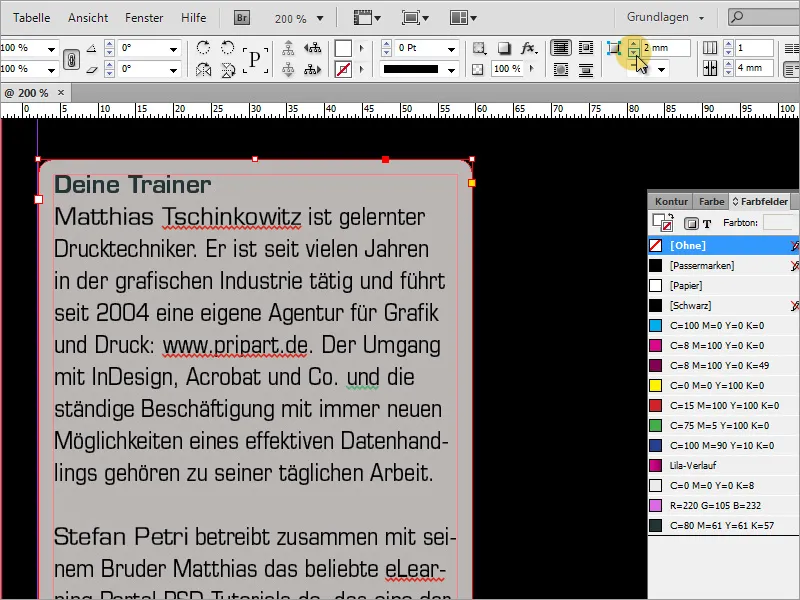Screen dimensions: 800x600
Task: Decrease corner size 2 mm stepper
Action: pos(633,52)
